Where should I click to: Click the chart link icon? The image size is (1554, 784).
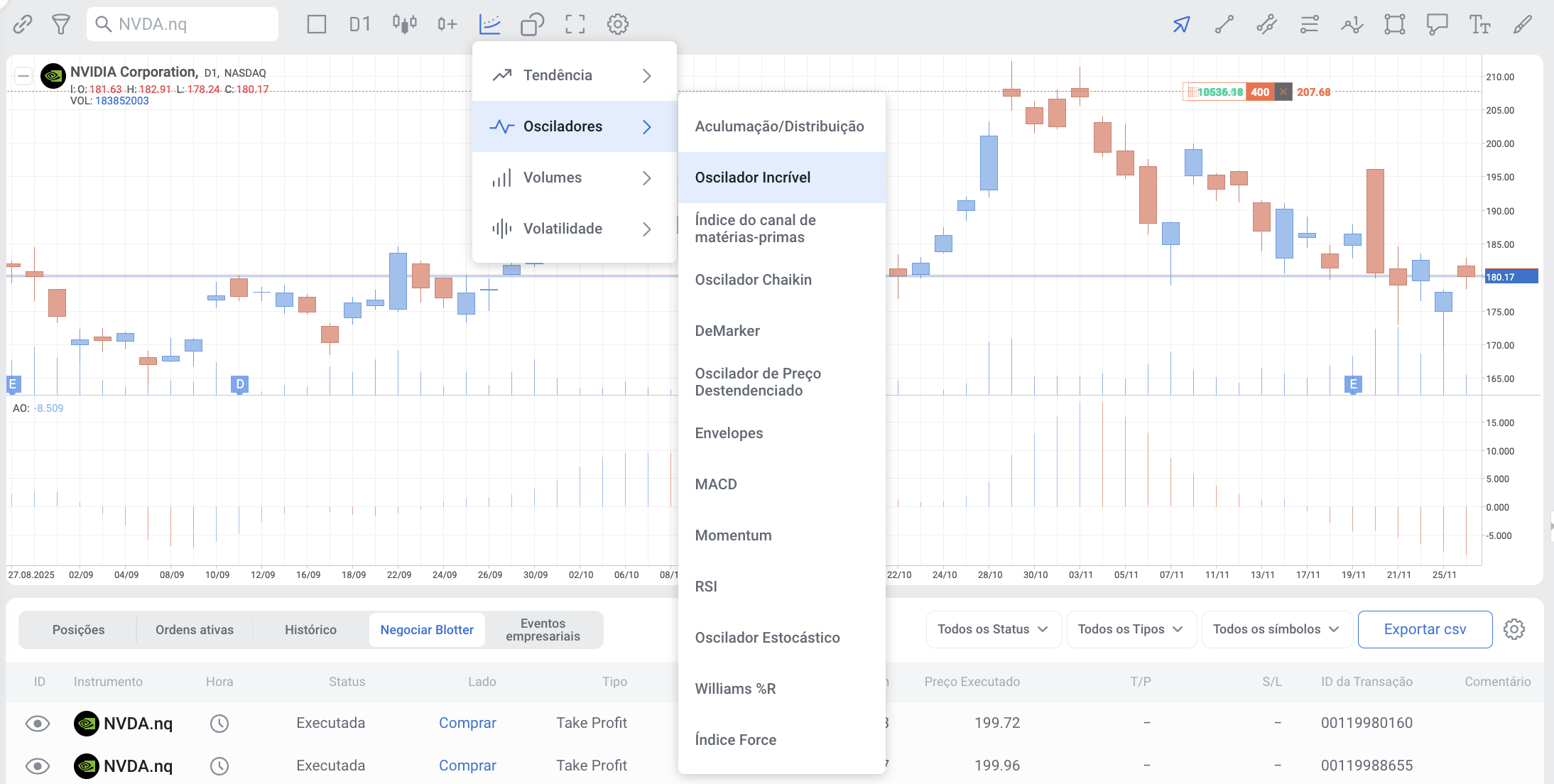point(23,24)
